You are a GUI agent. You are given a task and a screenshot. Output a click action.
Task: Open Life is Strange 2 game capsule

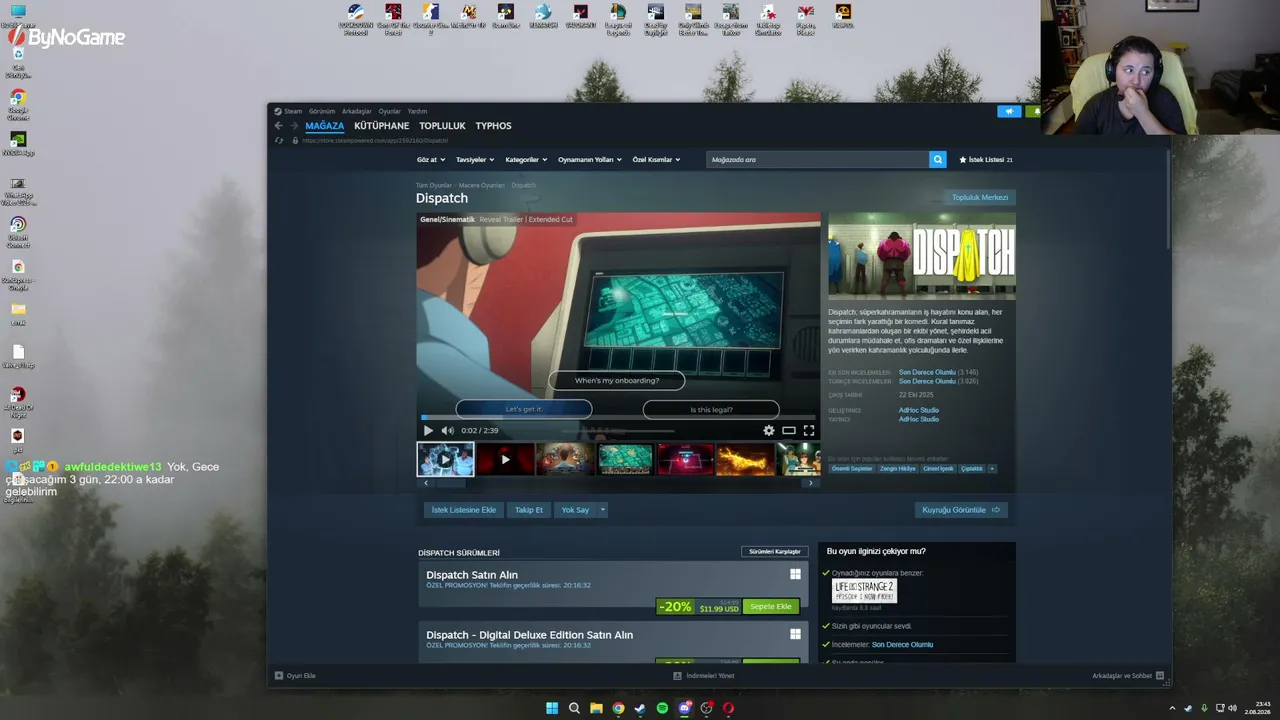(x=864, y=591)
